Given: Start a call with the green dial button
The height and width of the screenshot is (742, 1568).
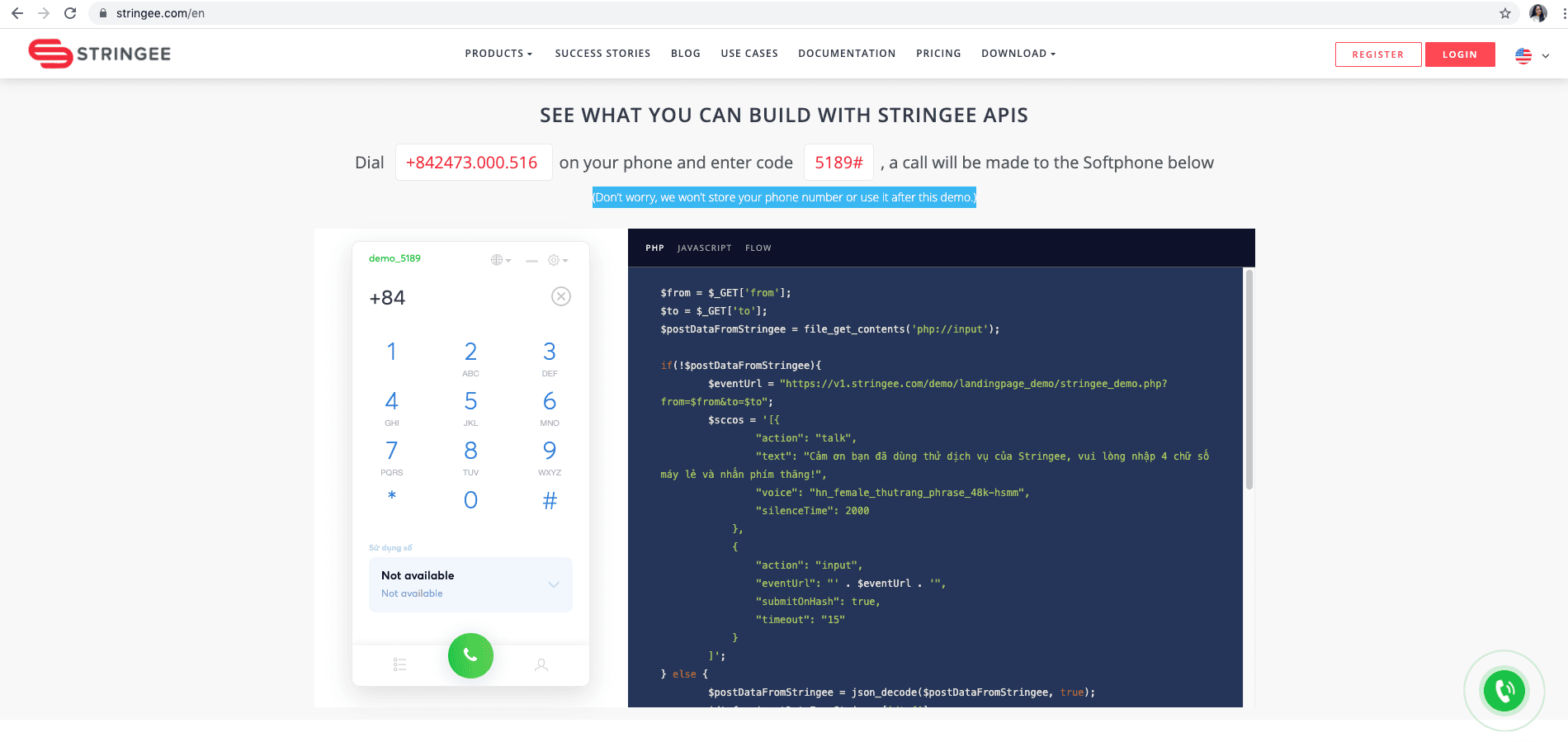Looking at the screenshot, I should pyautogui.click(x=470, y=655).
